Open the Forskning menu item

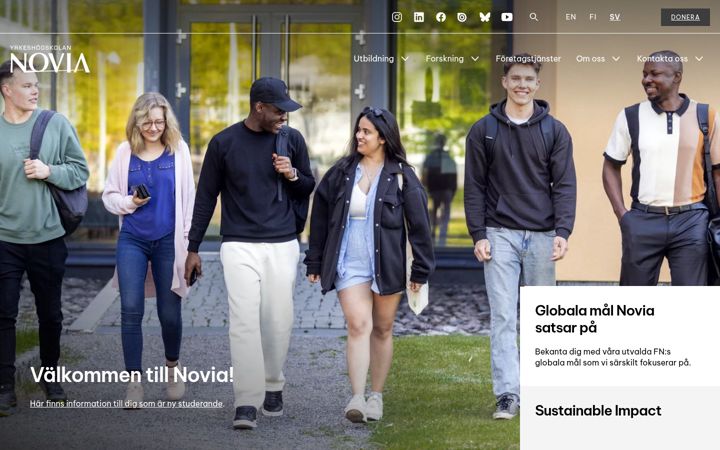(444, 59)
